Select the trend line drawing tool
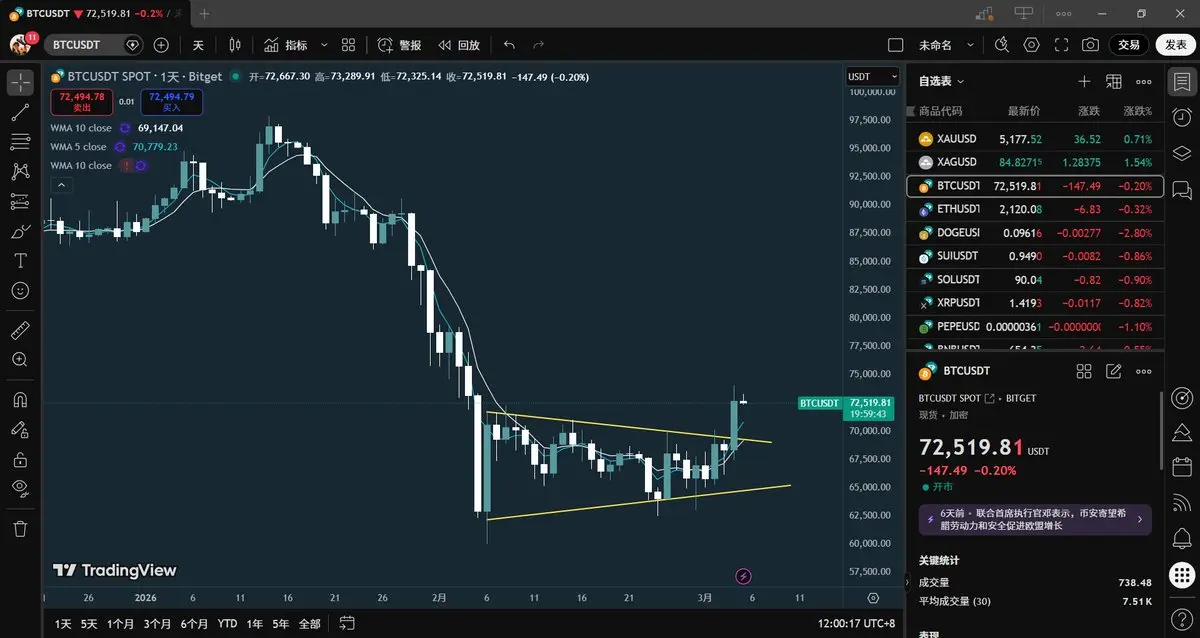Image resolution: width=1200 pixels, height=638 pixels. pos(20,112)
